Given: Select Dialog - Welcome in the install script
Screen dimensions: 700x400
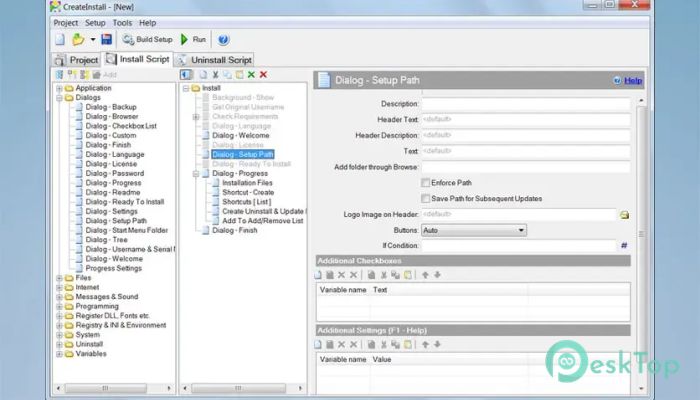Looking at the screenshot, I should tap(241, 136).
